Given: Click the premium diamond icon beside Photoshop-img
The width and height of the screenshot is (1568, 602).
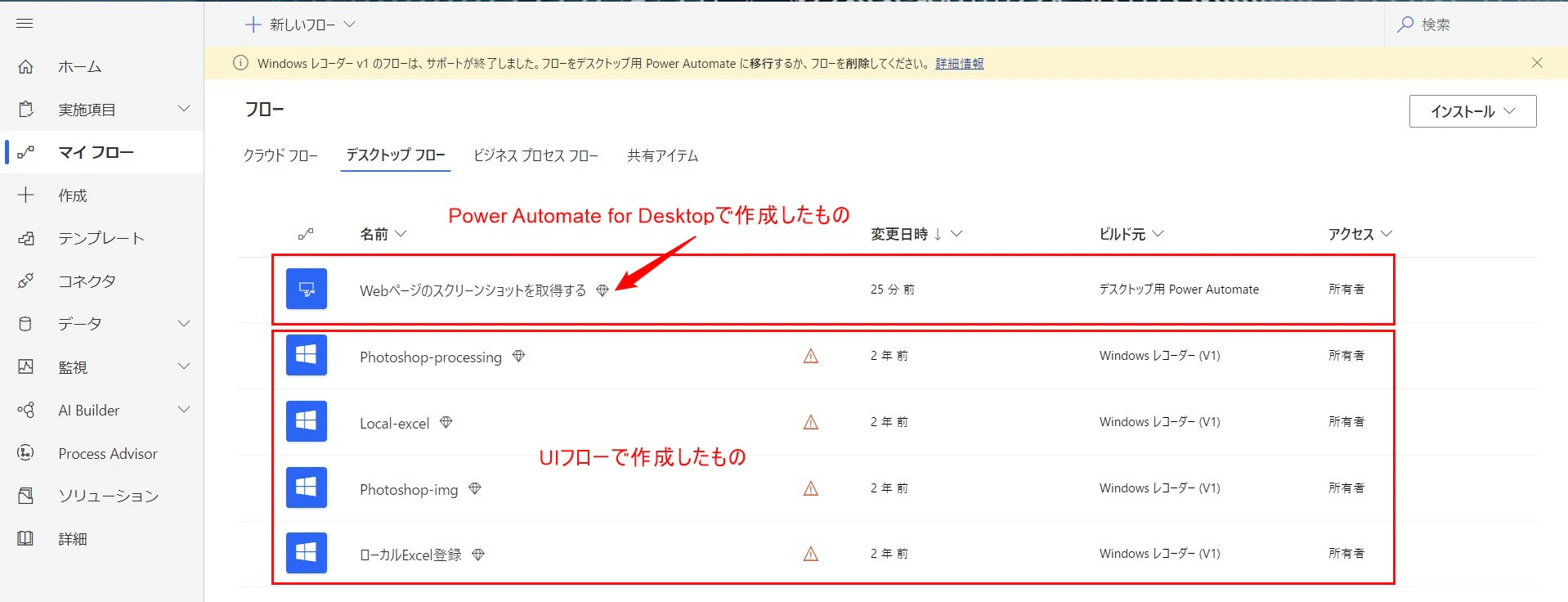Looking at the screenshot, I should [475, 488].
